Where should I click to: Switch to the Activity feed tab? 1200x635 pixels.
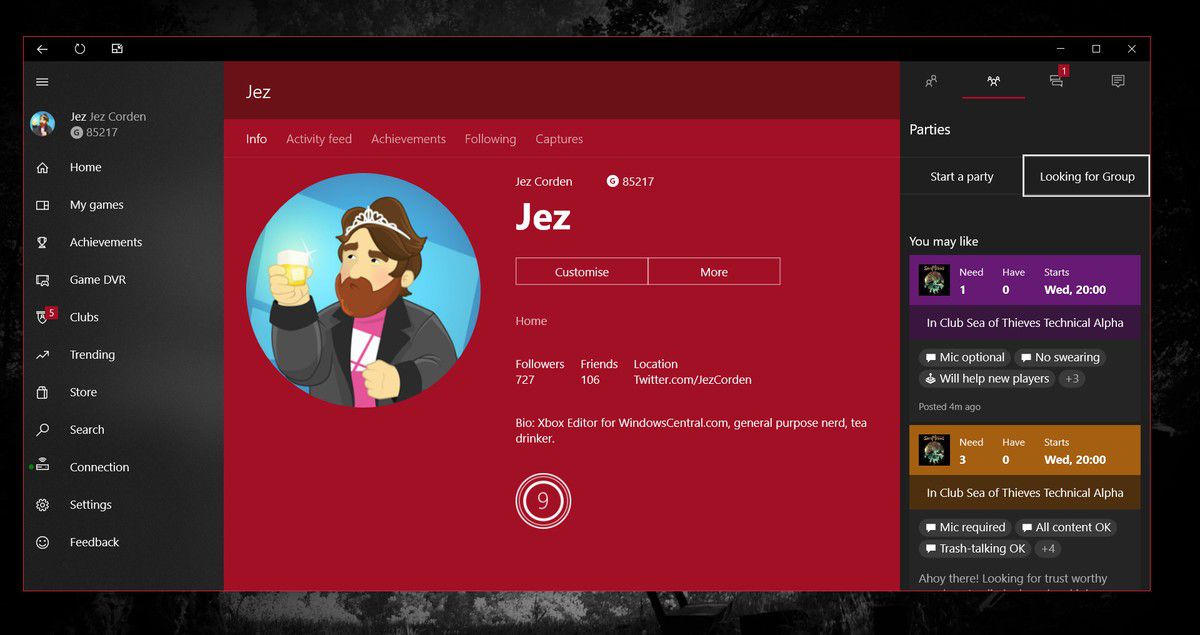coord(319,139)
